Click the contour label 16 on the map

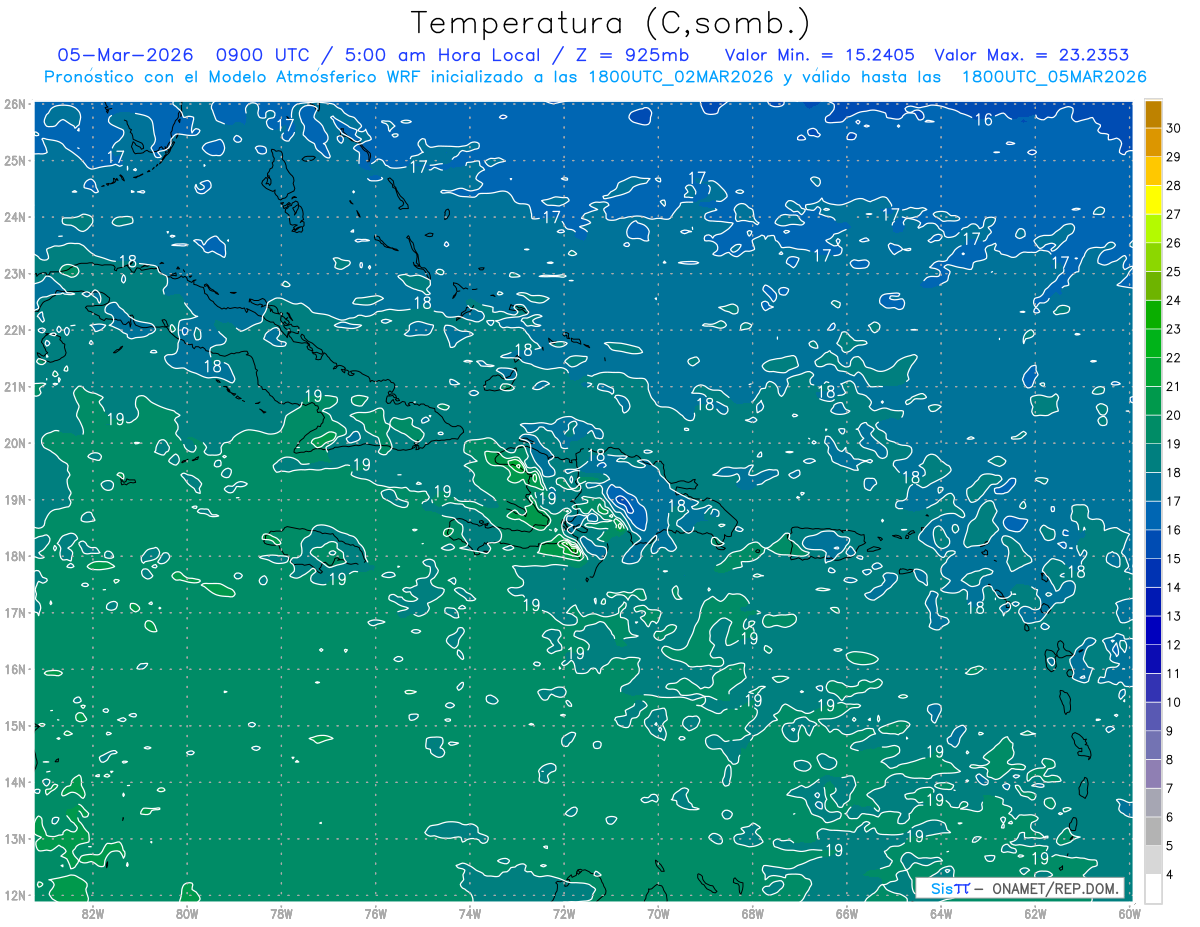pyautogui.click(x=984, y=120)
